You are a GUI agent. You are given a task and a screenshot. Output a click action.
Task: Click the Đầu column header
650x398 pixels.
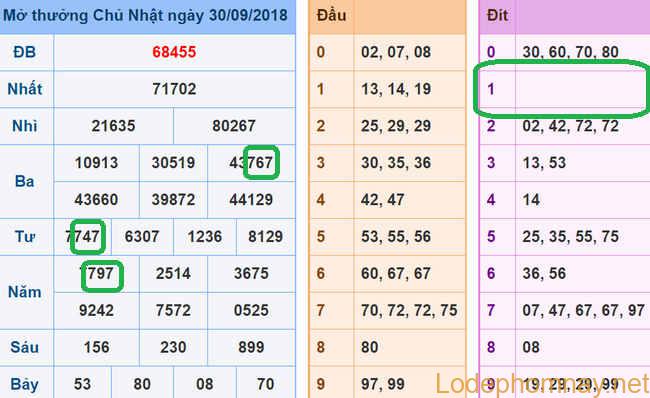coord(331,15)
